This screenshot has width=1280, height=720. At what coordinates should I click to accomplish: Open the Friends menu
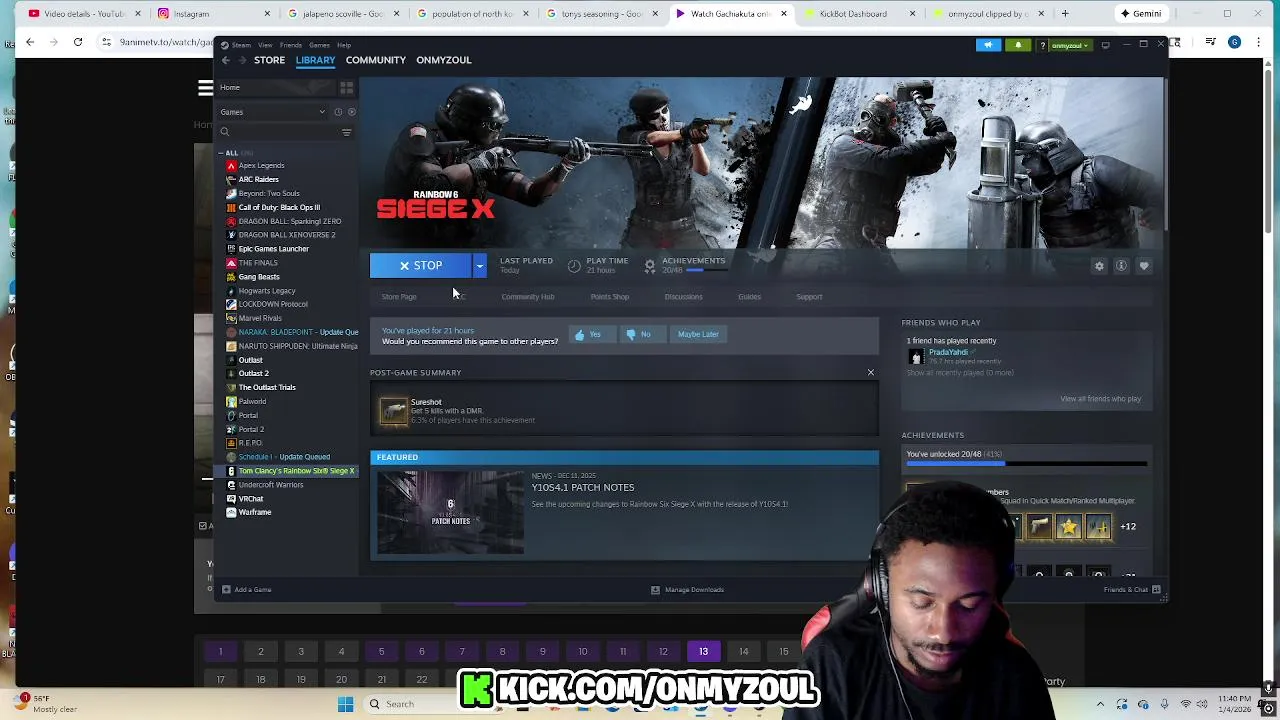(291, 45)
